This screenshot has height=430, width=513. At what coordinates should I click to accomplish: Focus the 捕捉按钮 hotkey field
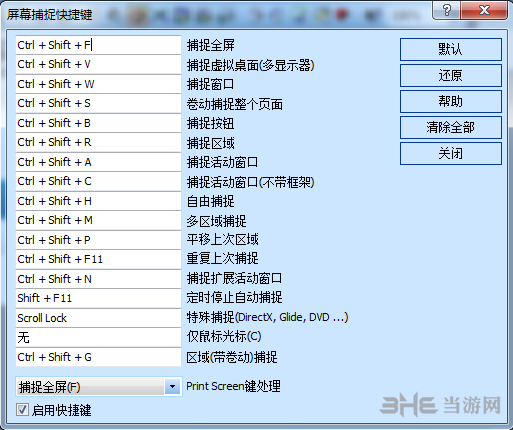(x=98, y=123)
